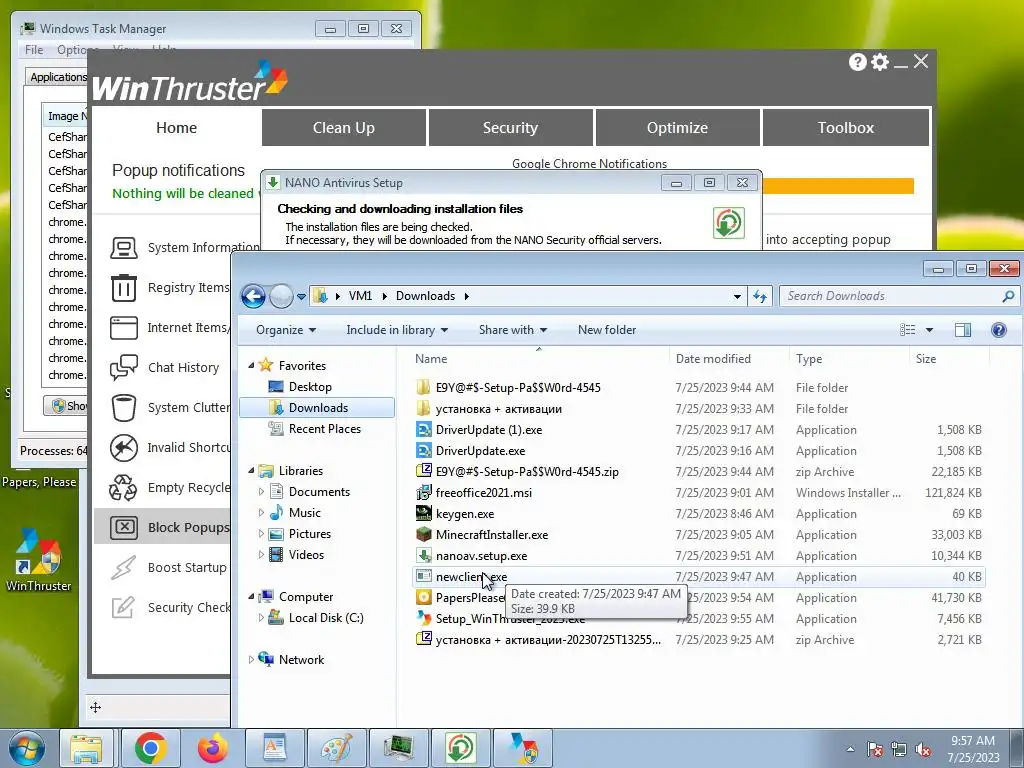Select Registry Items trash icon
Viewport: 1024px width, 768px height.
123,288
